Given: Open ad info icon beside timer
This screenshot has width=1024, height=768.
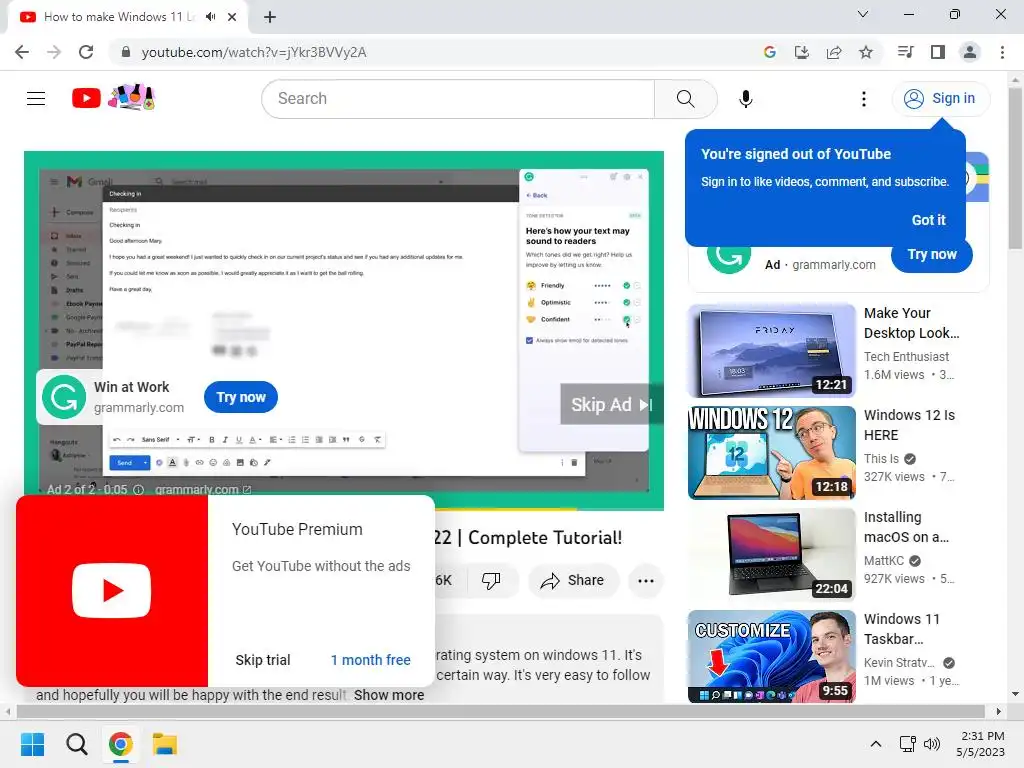Looking at the screenshot, I should 138,490.
